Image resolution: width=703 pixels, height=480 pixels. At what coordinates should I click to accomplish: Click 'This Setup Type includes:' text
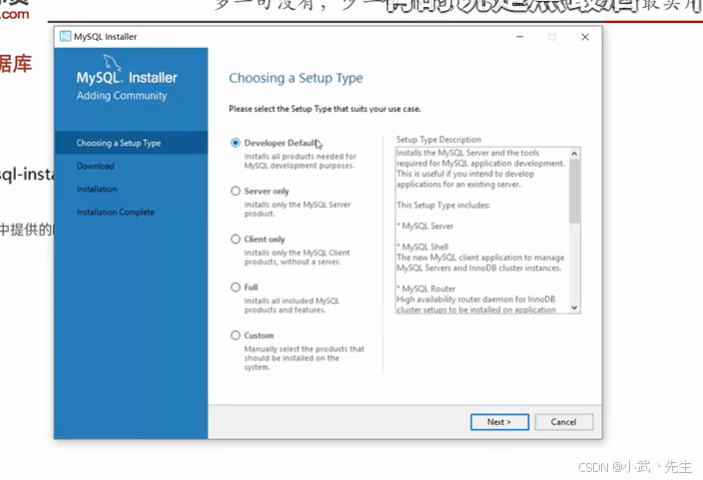443,205
